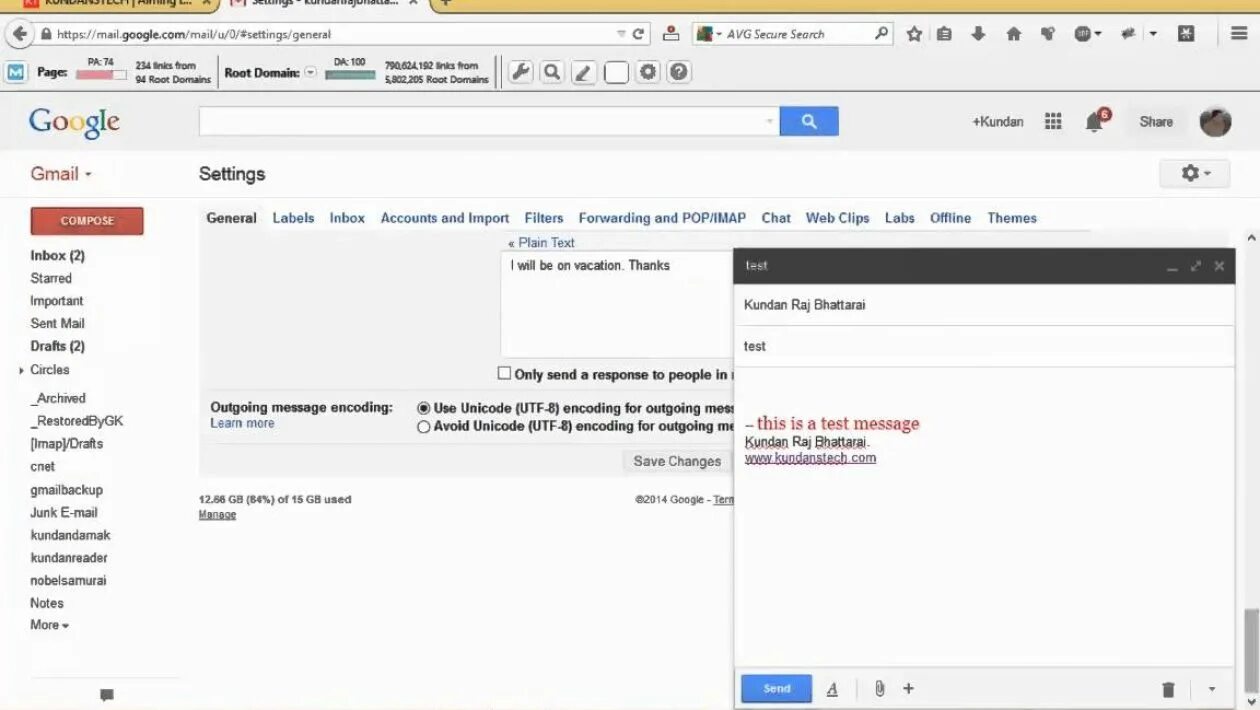Reload the page with the refresh icon

point(638,34)
